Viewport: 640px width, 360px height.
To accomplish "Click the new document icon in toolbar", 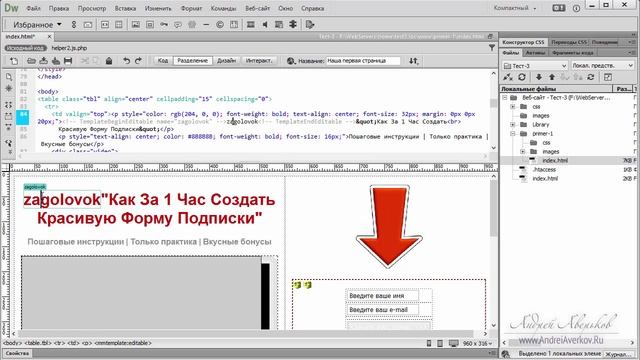I will [14, 61].
